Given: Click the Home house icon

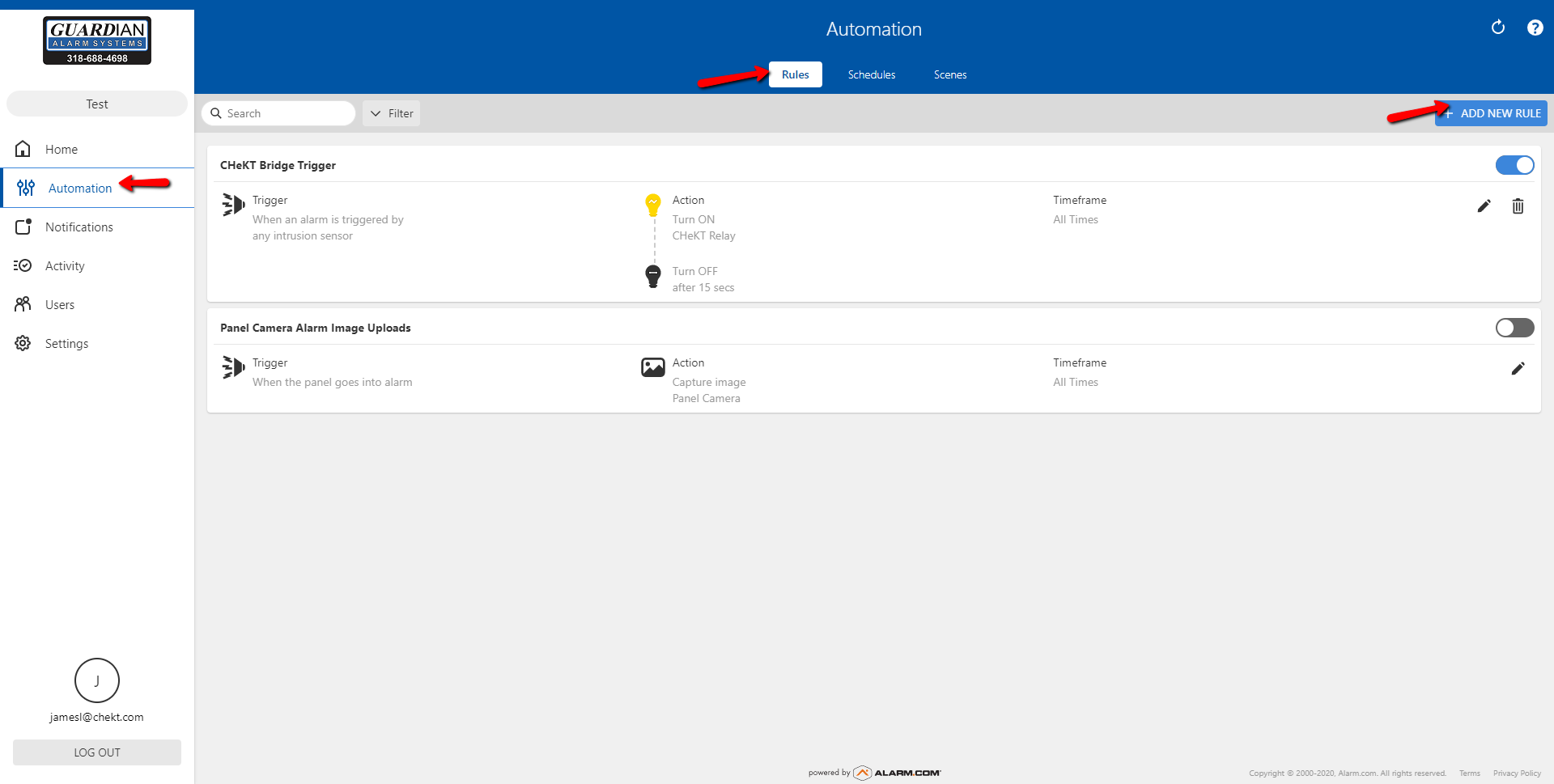Looking at the screenshot, I should click(23, 149).
